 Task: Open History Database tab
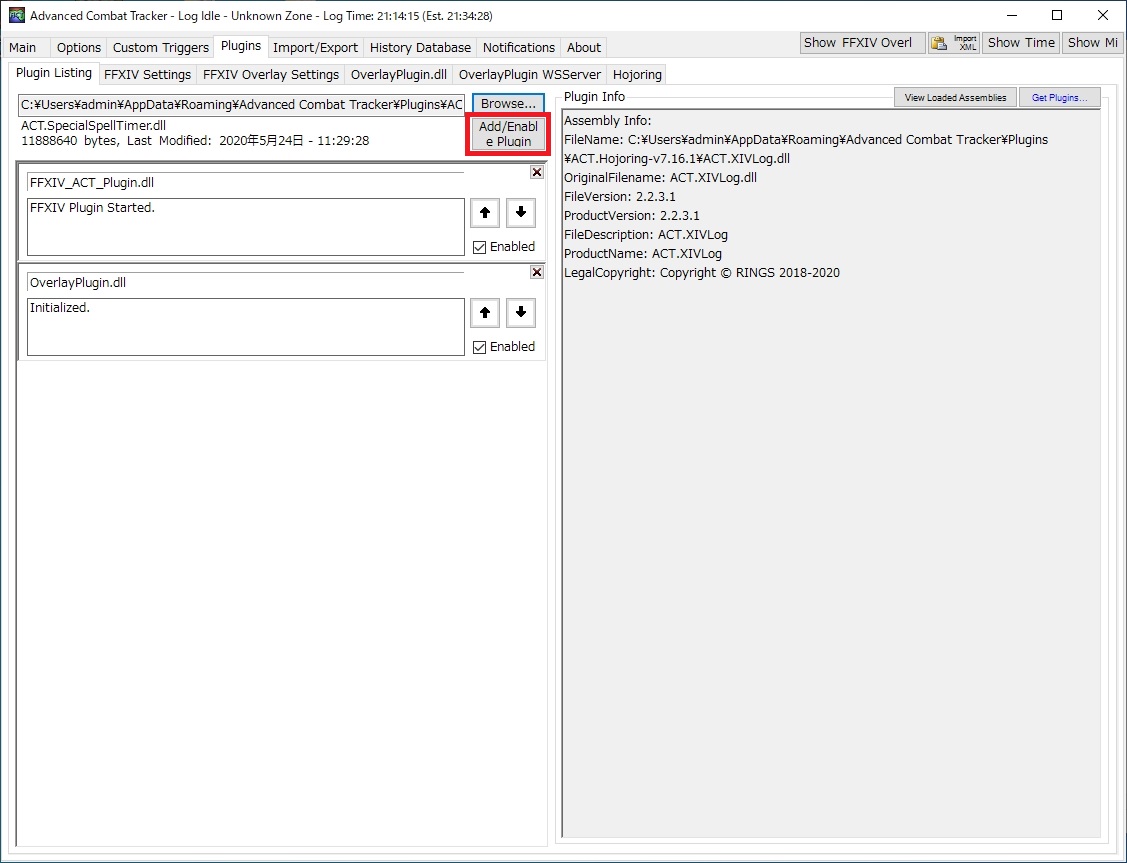click(x=420, y=47)
